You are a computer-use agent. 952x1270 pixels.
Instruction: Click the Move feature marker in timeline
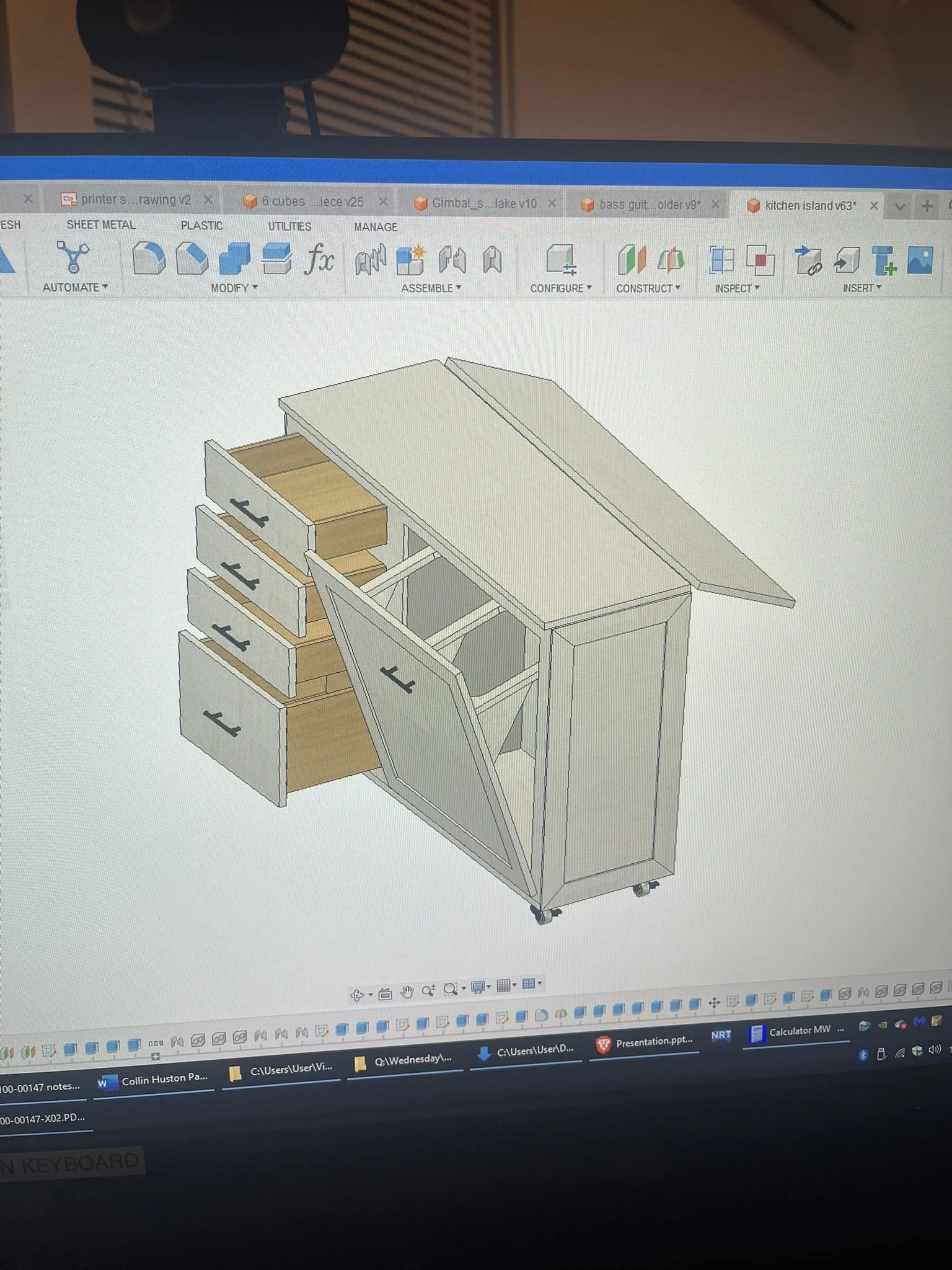click(714, 1002)
